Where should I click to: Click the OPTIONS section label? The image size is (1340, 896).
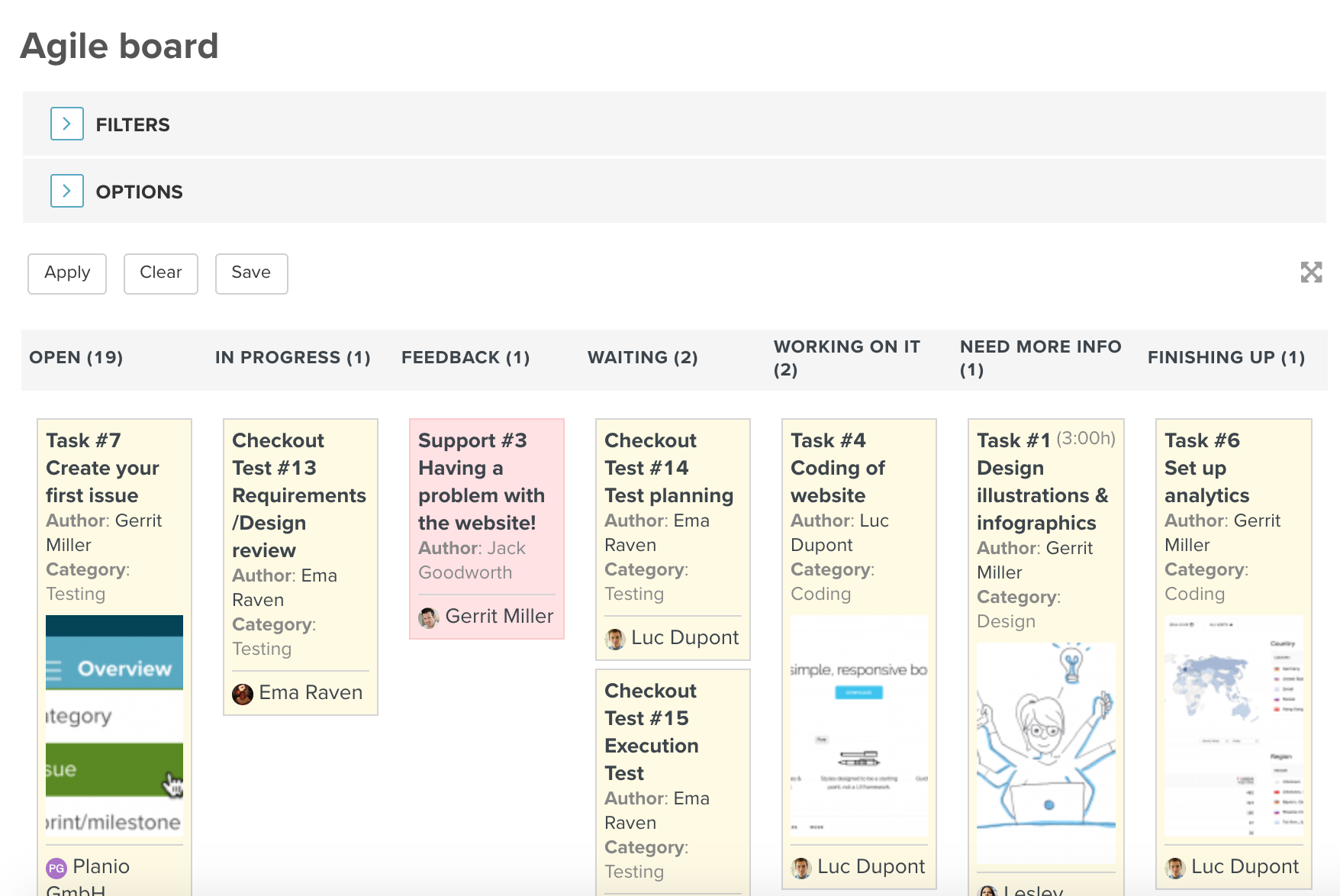point(139,192)
